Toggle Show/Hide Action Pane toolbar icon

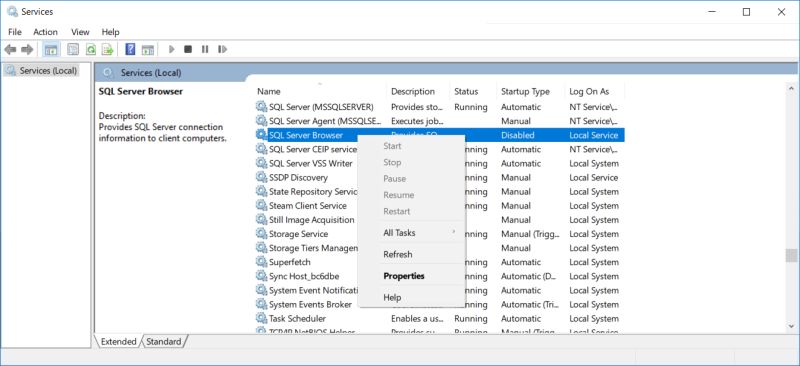[x=148, y=50]
